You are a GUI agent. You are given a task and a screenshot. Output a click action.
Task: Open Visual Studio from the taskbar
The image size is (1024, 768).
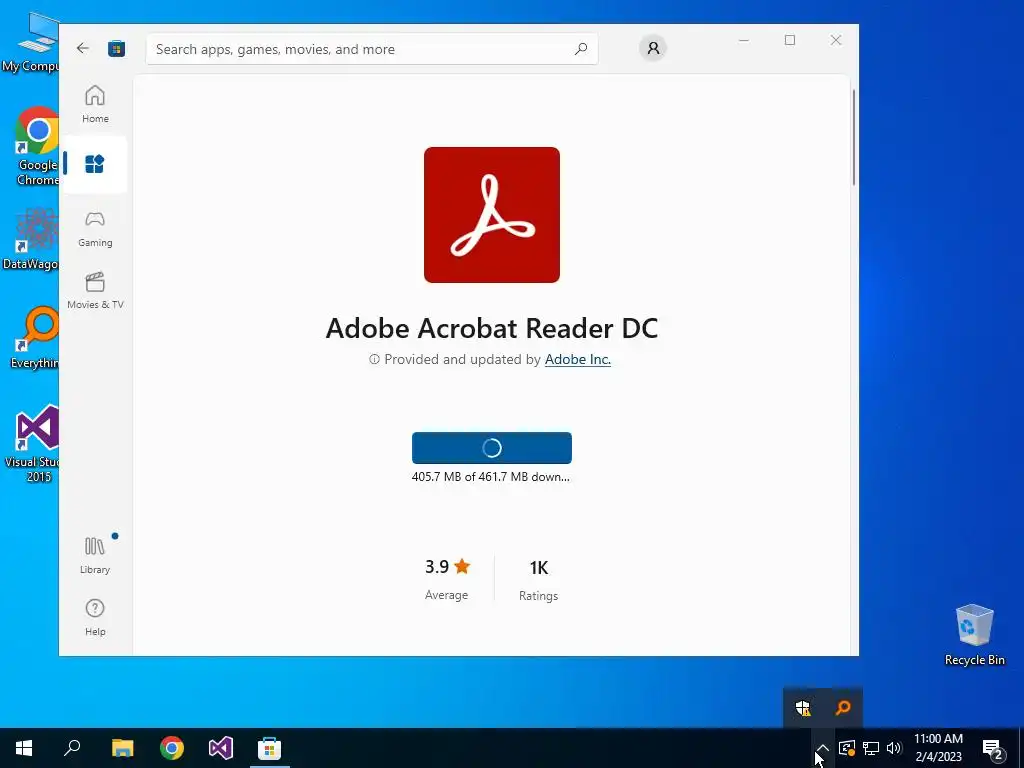coord(221,748)
